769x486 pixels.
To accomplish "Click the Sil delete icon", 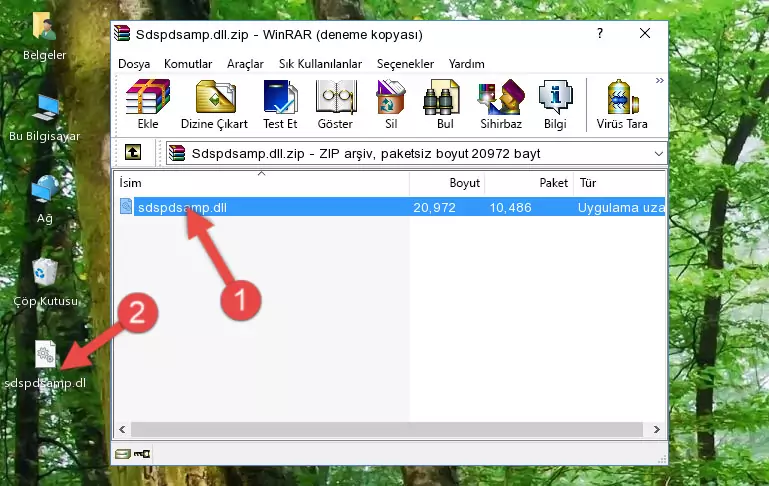I will (391, 104).
